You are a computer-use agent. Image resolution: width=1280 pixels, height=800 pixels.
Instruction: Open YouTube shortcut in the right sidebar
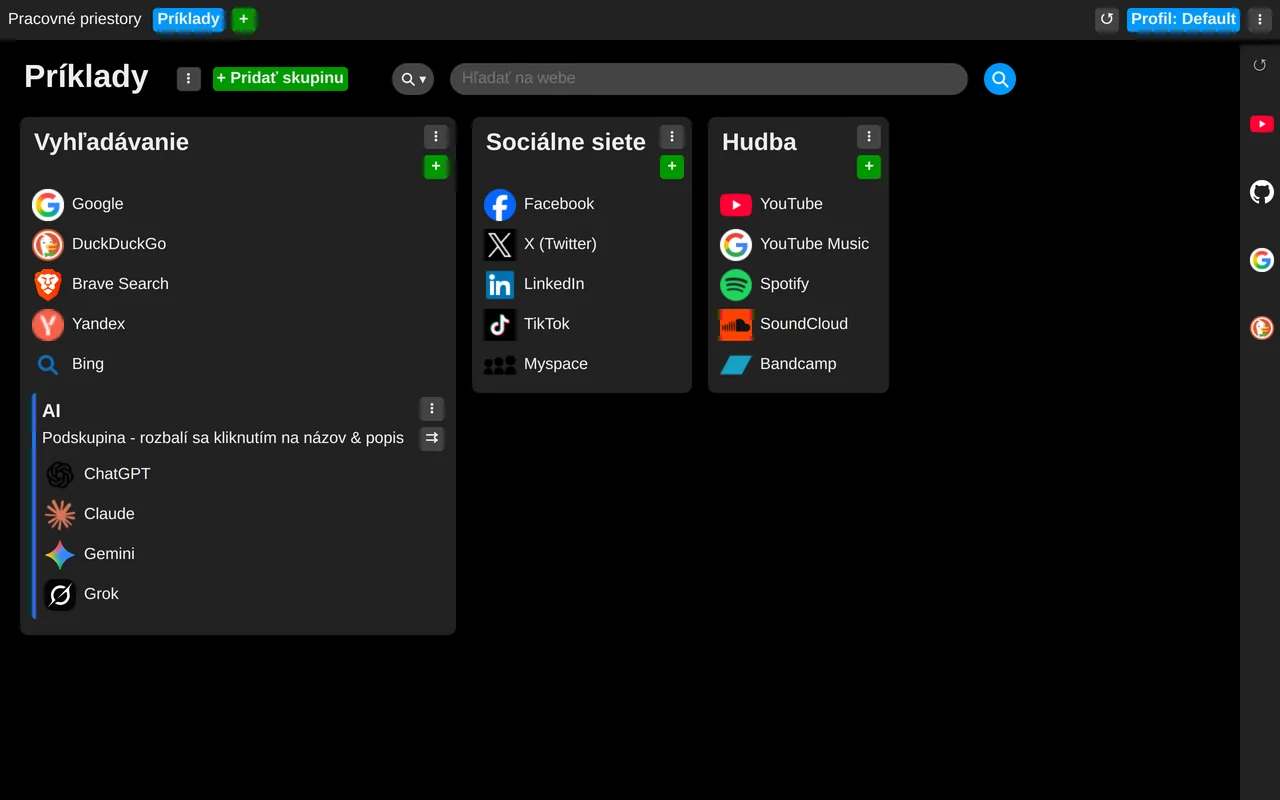(x=1262, y=124)
